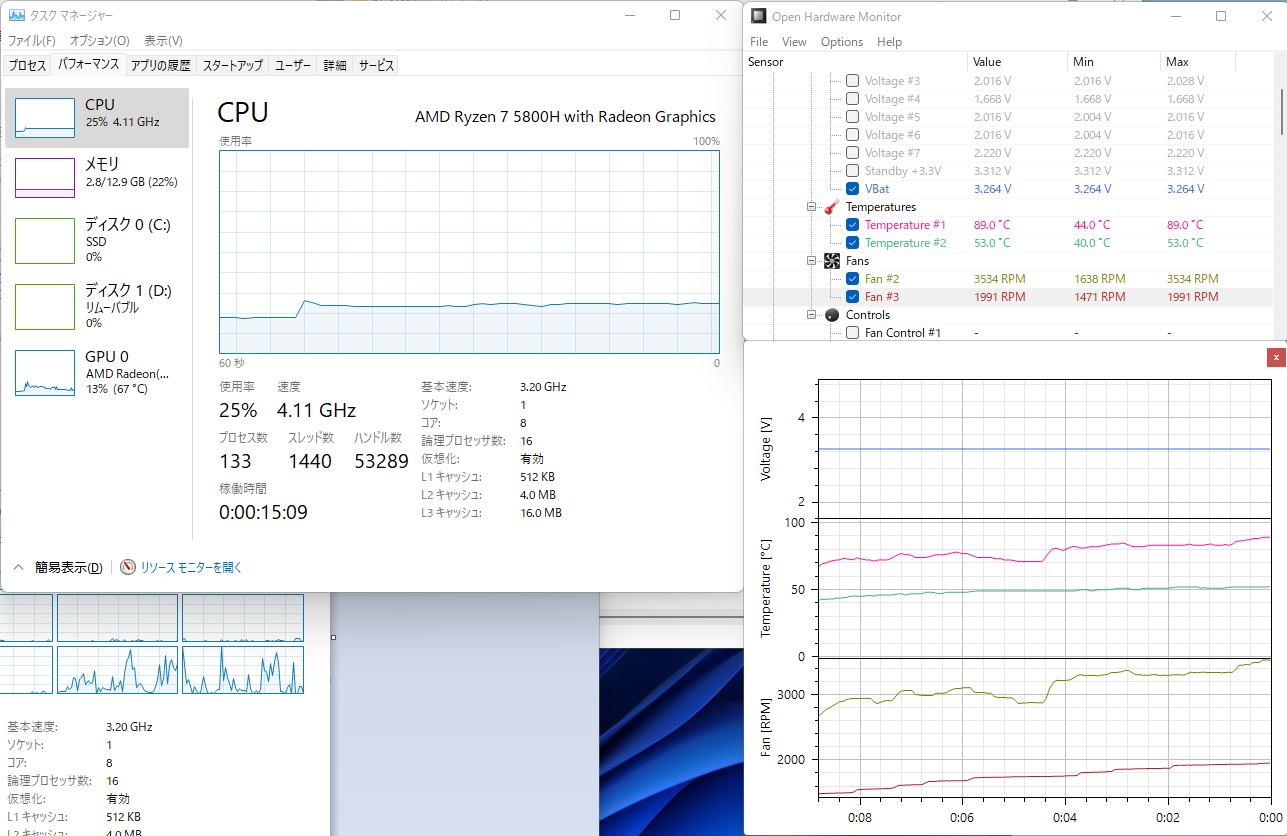The height and width of the screenshot is (836, 1287).
Task: Click the uptime 0:00:15:09 value
Action: [263, 512]
